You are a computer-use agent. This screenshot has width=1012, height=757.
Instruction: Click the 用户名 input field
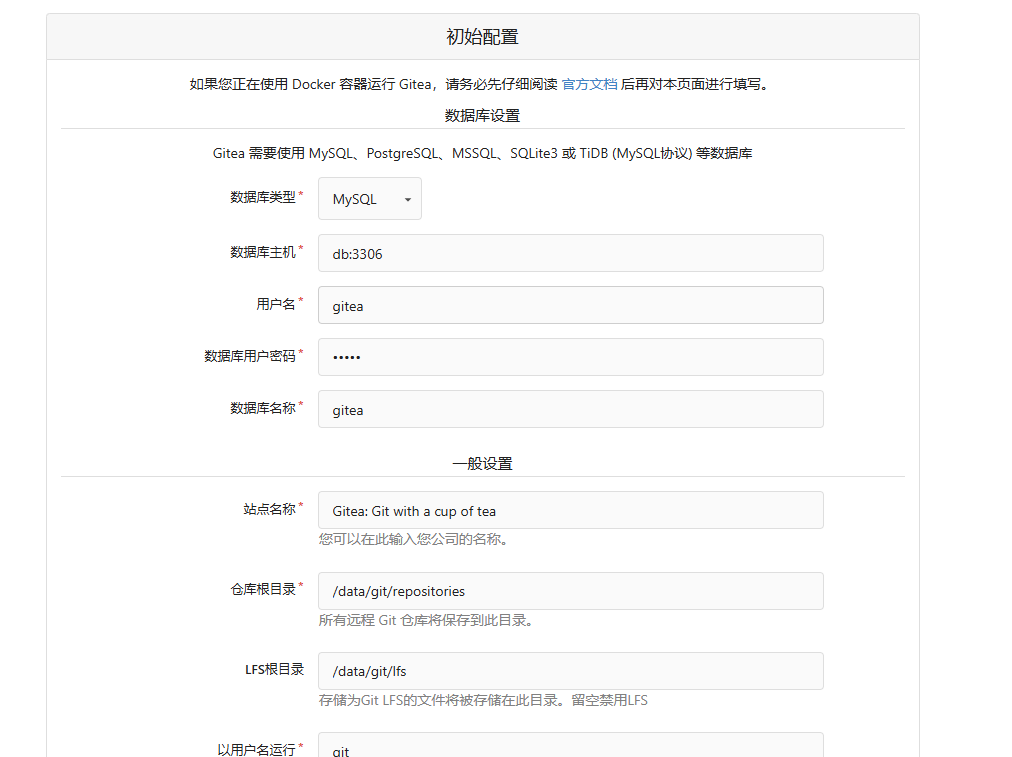point(570,305)
